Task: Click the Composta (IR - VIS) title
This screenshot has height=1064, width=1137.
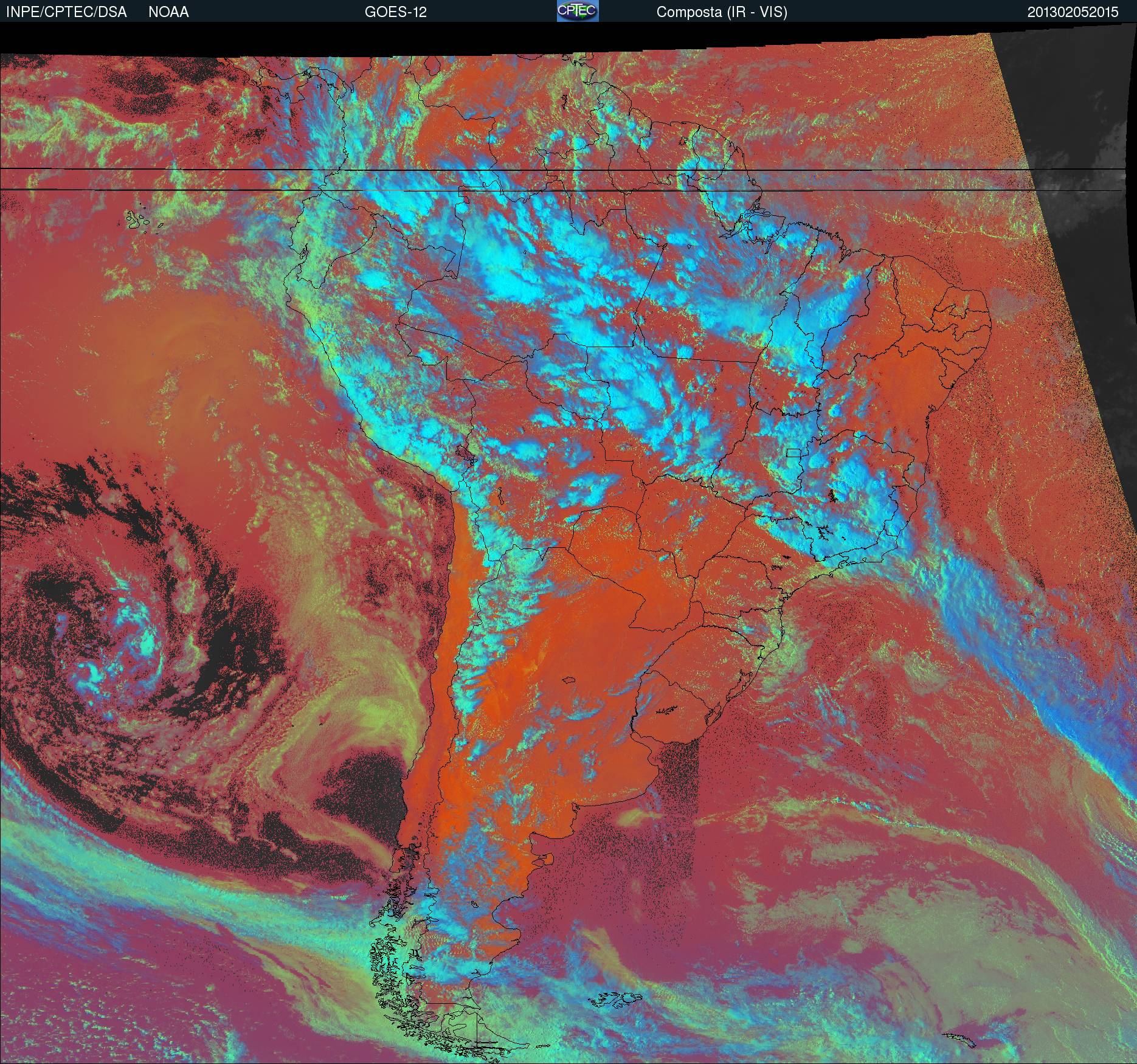Action: [x=722, y=12]
